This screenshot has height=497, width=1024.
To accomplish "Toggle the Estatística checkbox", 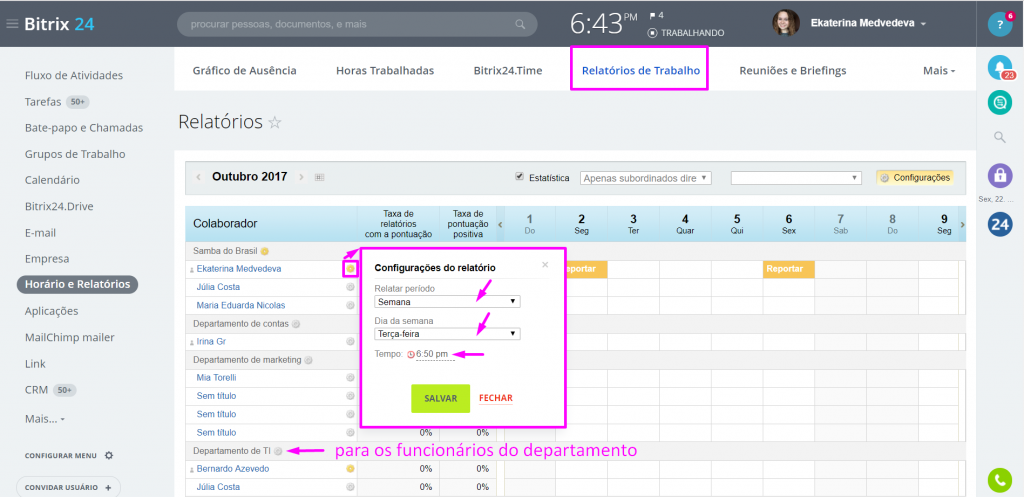I will click(520, 176).
